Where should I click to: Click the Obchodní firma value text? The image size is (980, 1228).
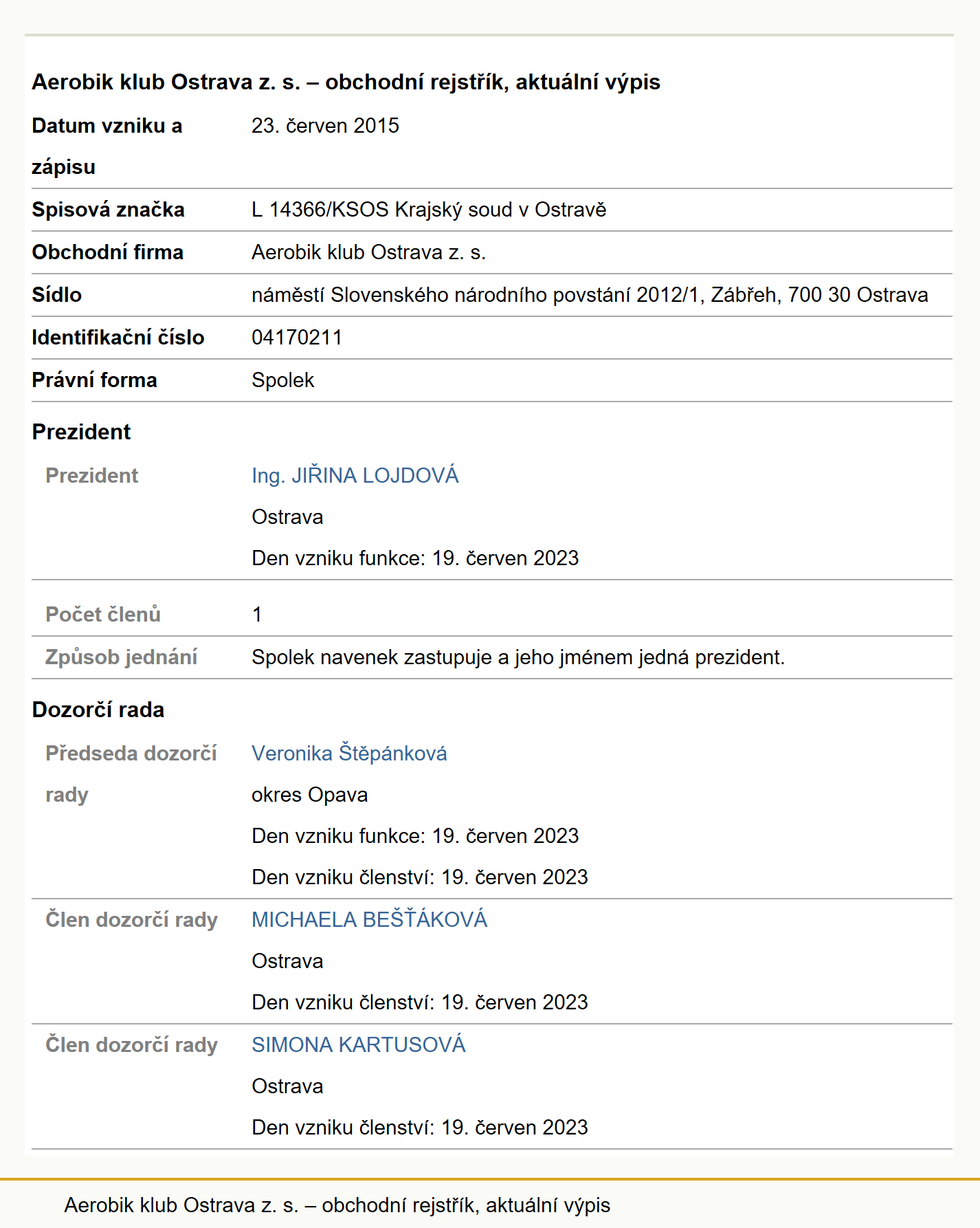368,252
